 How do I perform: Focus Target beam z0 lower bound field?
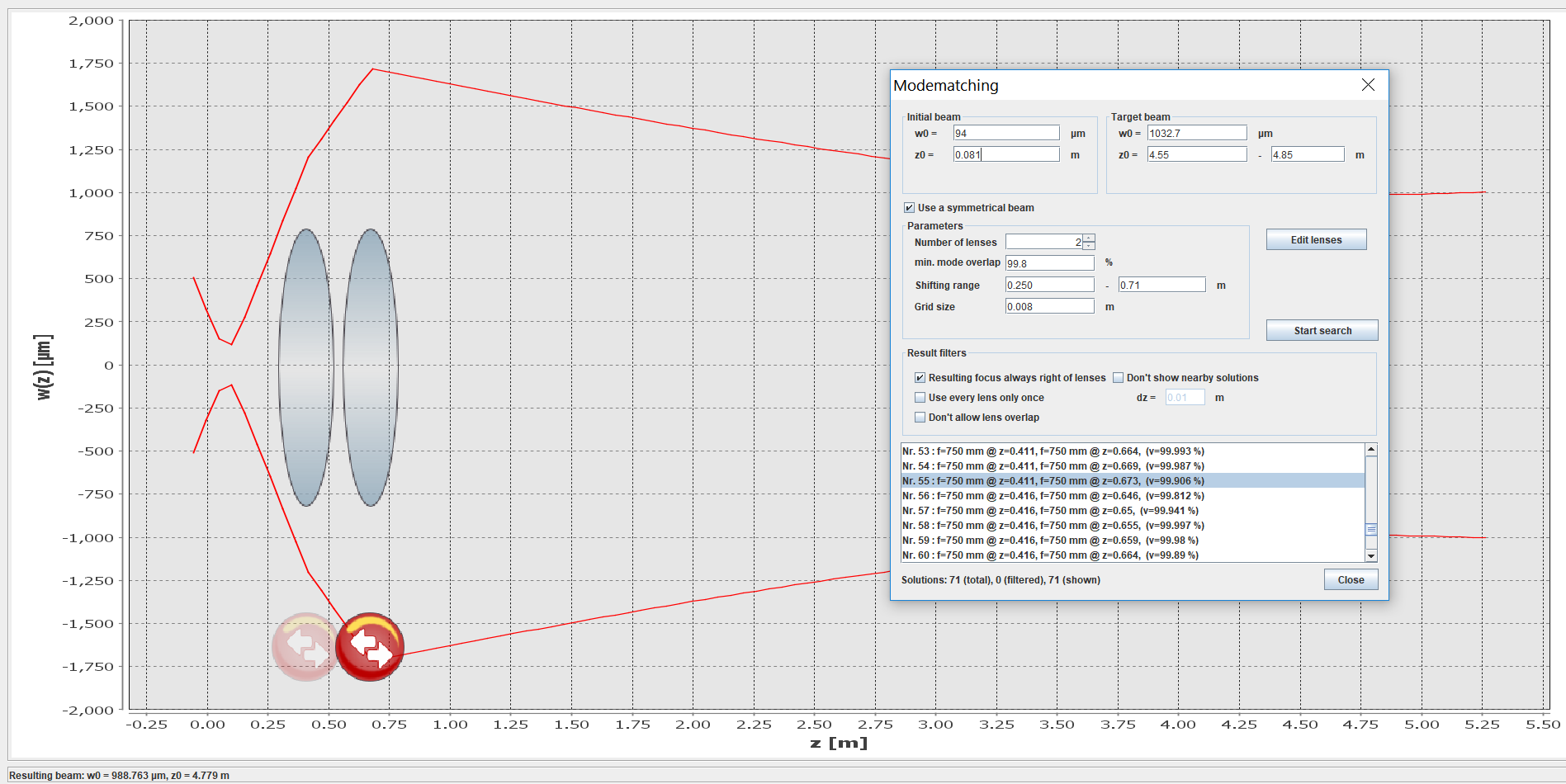point(1196,154)
